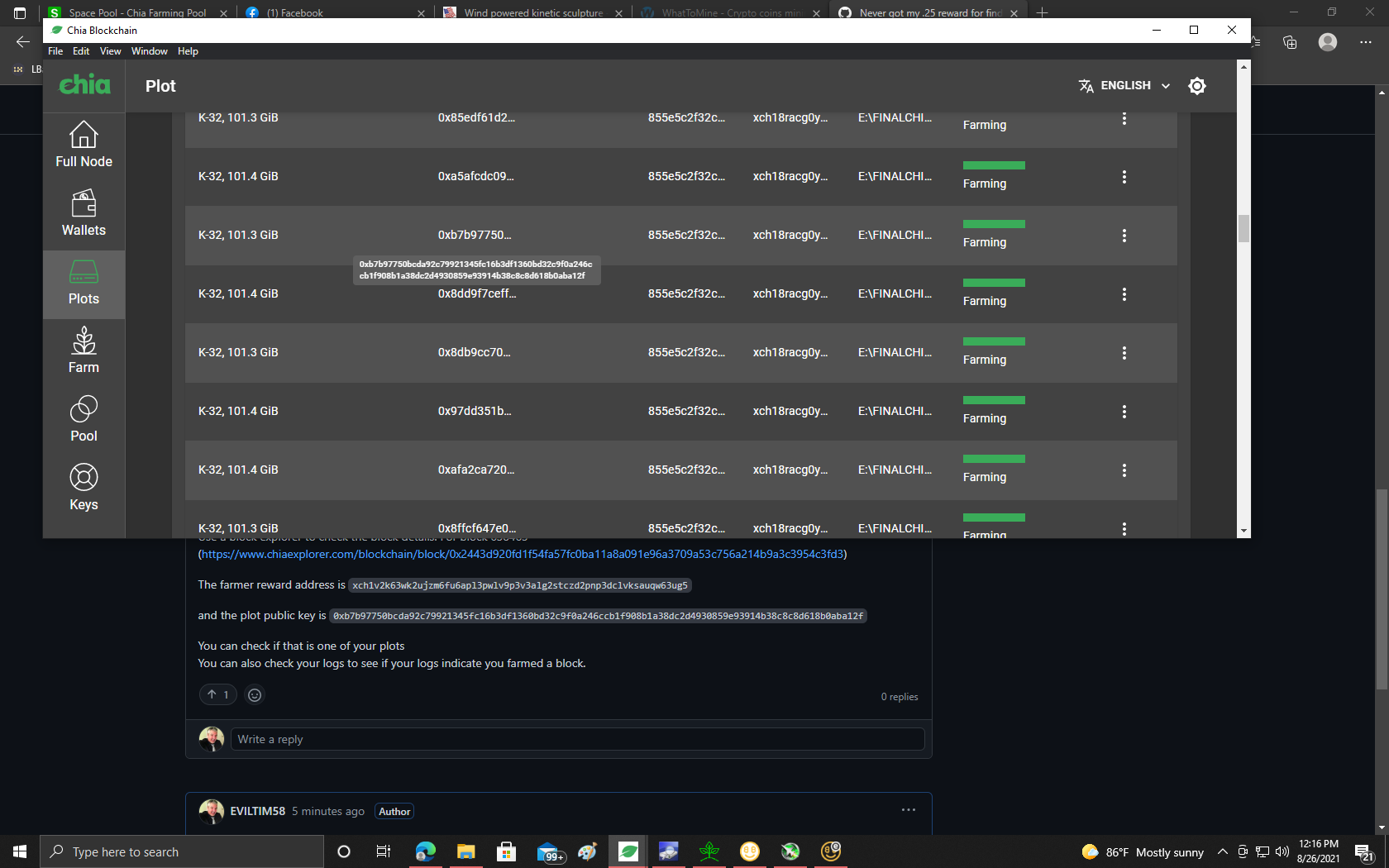
Task: Open row menu for plot 0x8db9cc70
Action: (x=1124, y=353)
